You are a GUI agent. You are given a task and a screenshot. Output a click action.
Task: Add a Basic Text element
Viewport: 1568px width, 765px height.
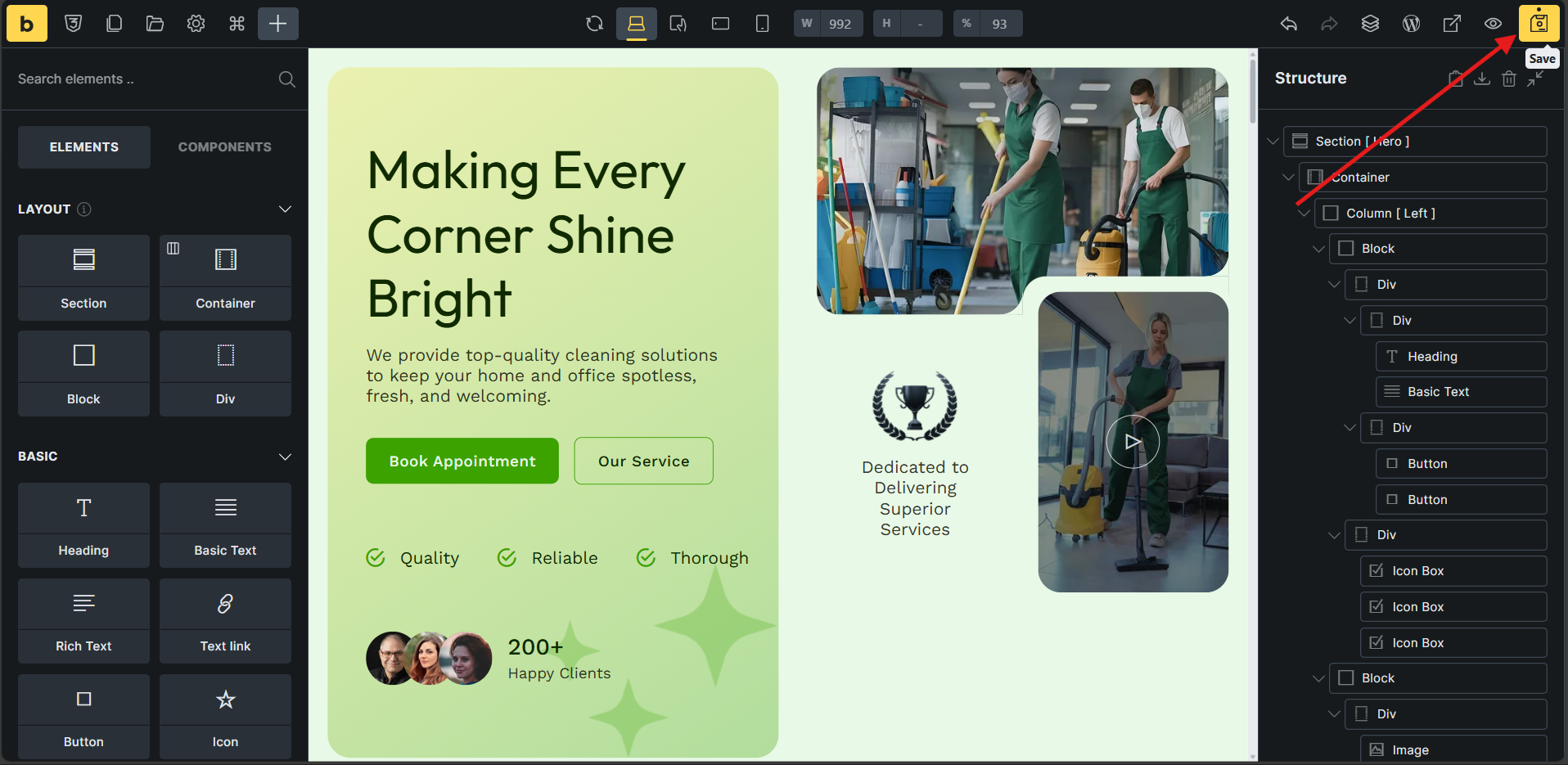coord(225,525)
